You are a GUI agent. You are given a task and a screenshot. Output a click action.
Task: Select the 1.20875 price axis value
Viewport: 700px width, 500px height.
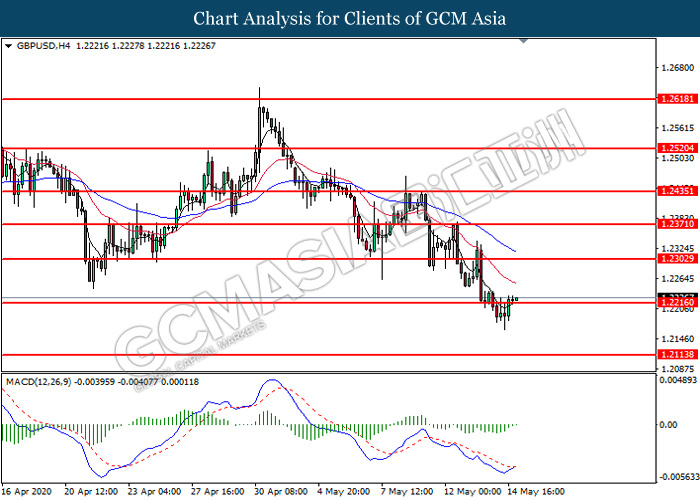pyautogui.click(x=677, y=369)
